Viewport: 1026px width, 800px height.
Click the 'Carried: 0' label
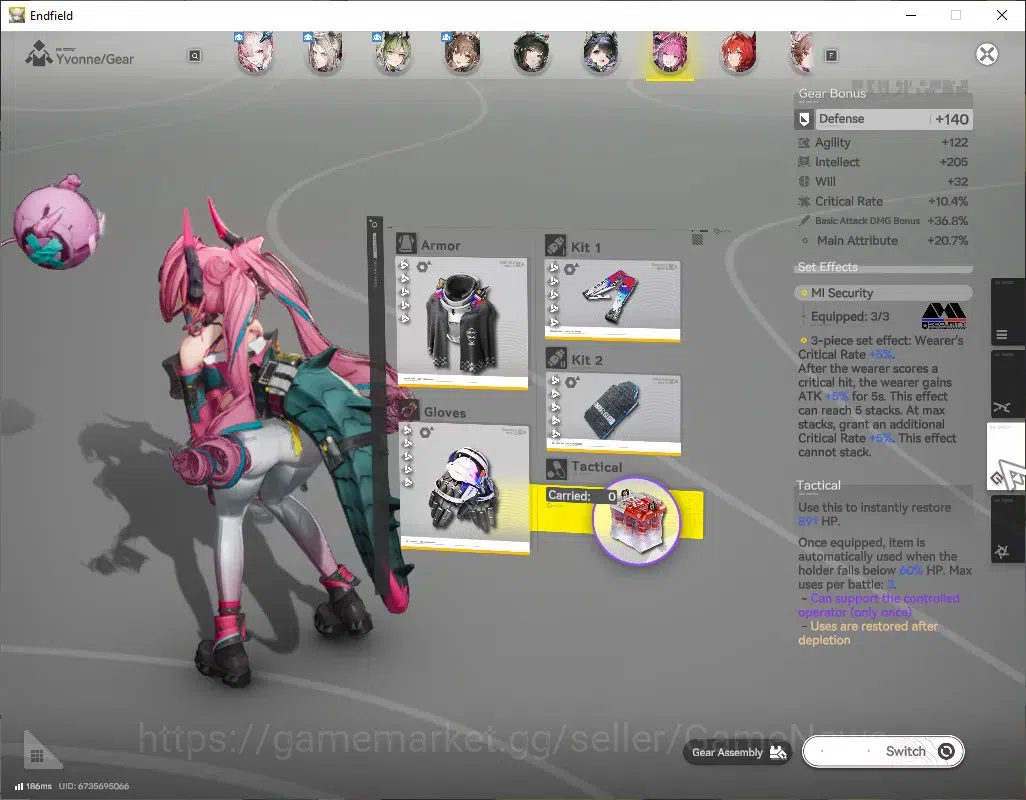[582, 496]
